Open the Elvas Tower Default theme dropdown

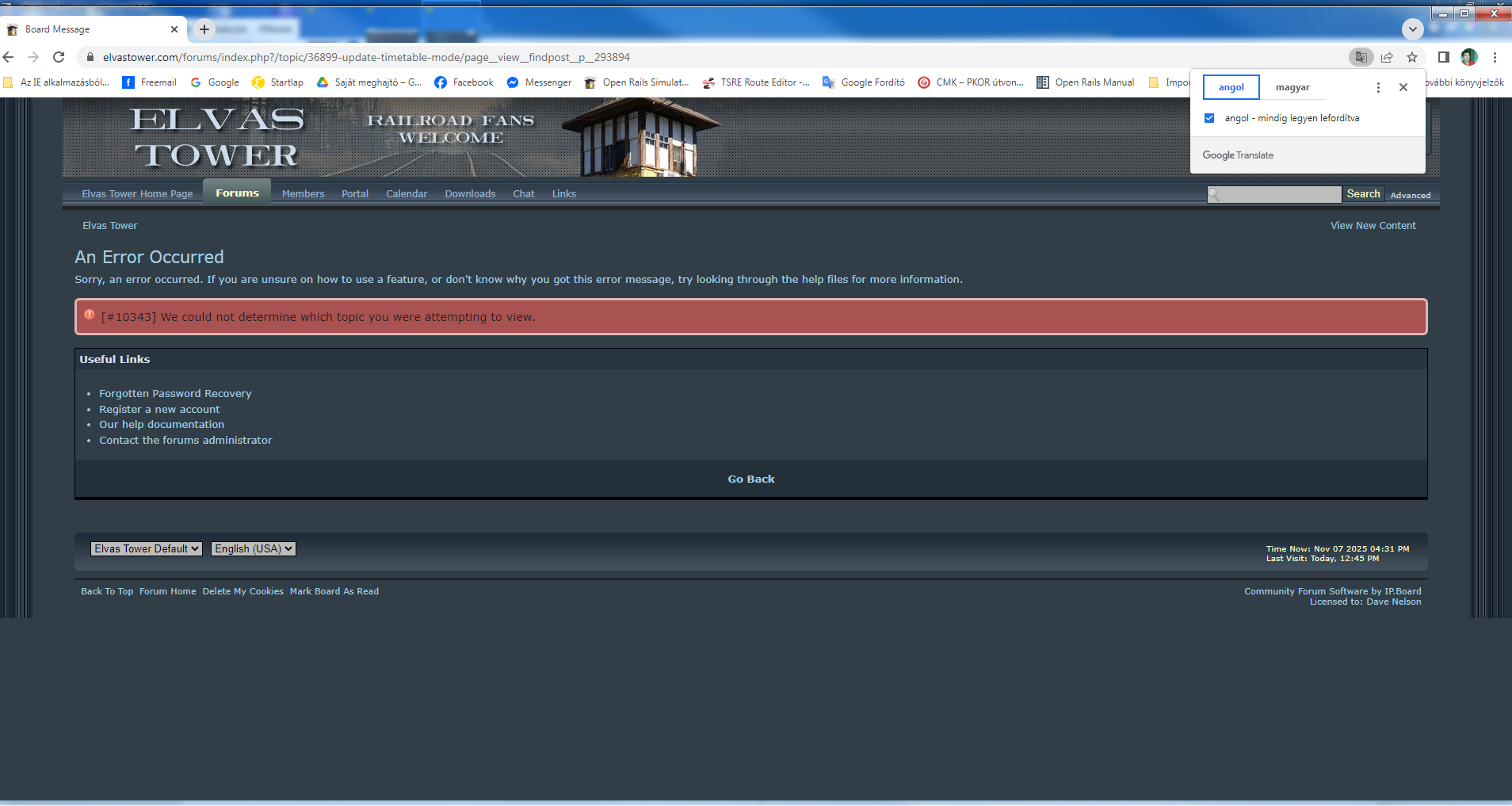click(x=147, y=548)
